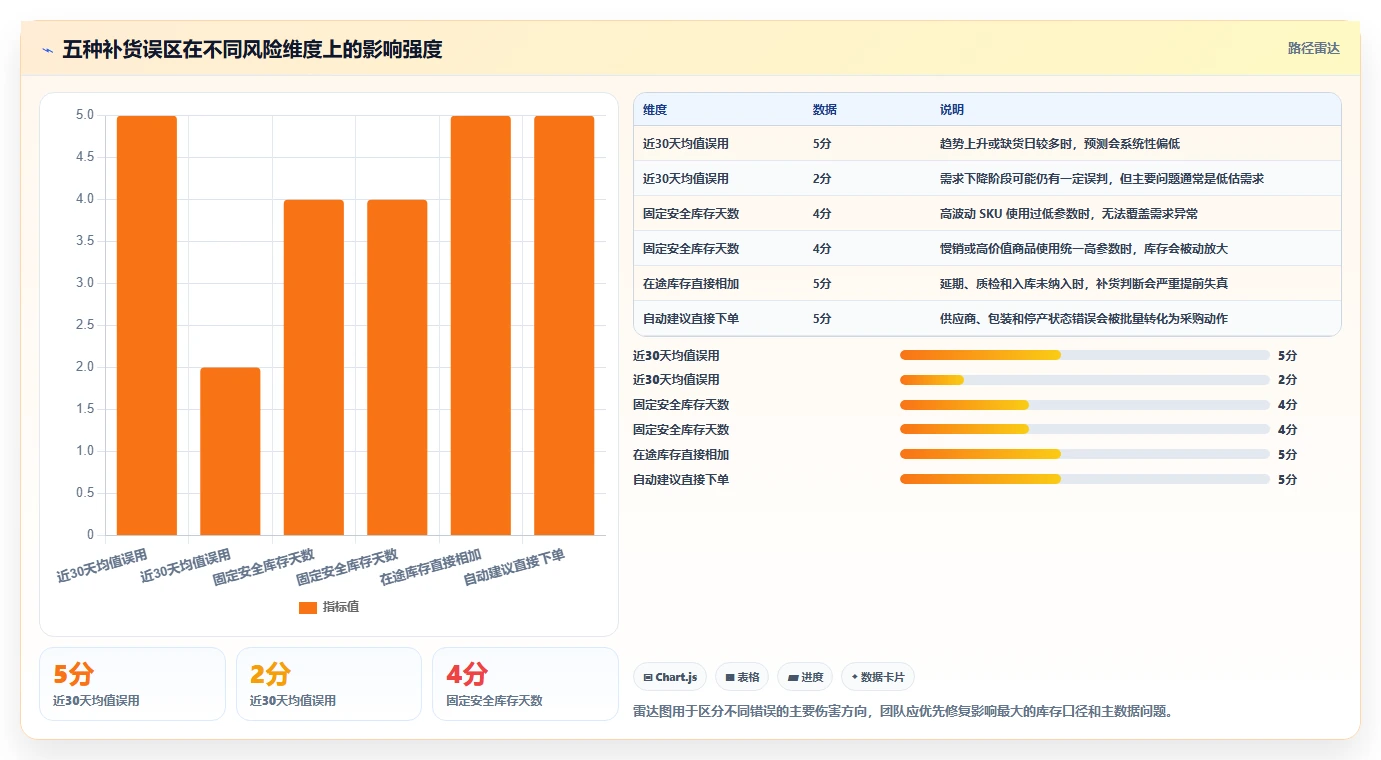Open the 5分 summary card
Viewport: 1381px width, 760px height.
pos(132,684)
